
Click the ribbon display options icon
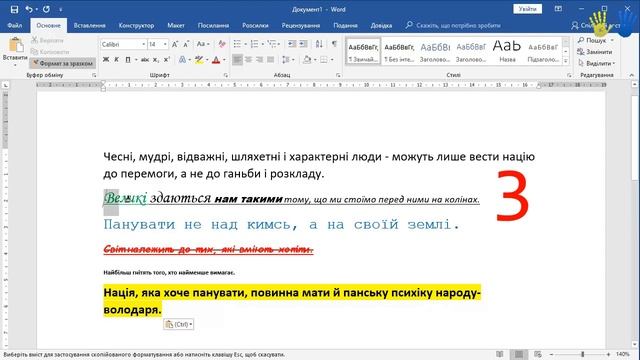[558, 9]
